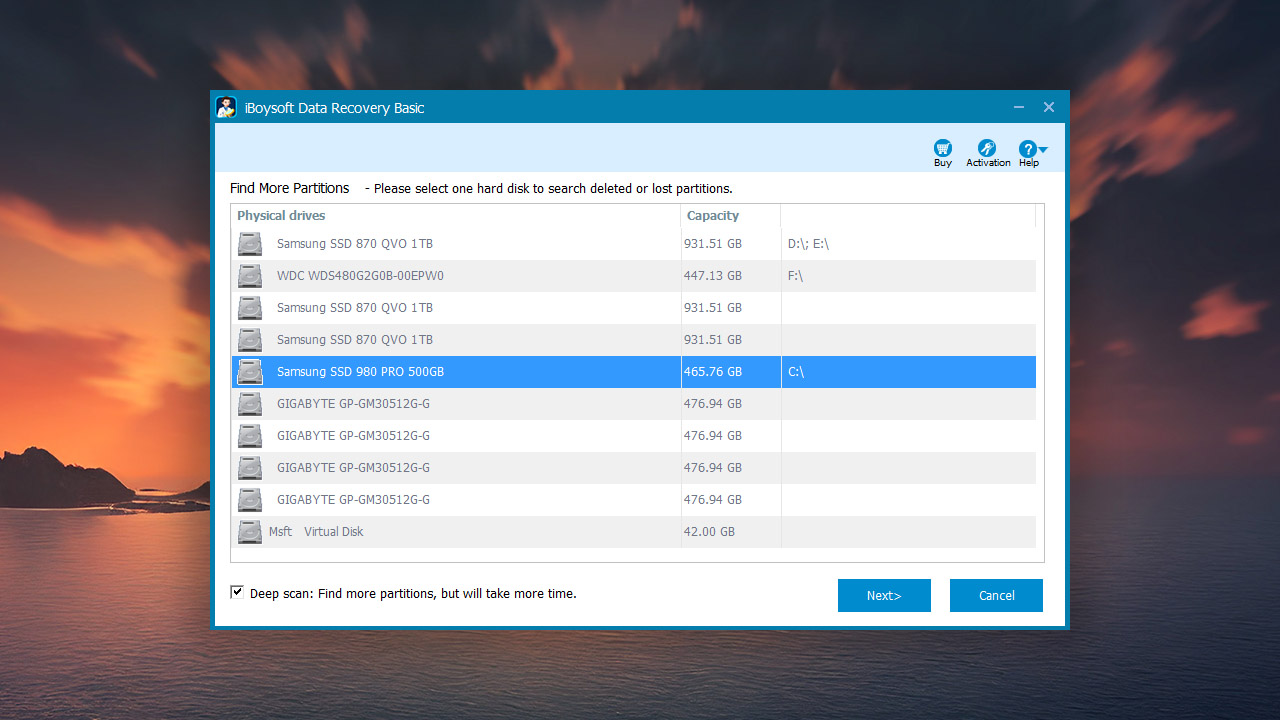The width and height of the screenshot is (1280, 720).
Task: Click the Msft Virtual Disk drive icon
Action: [x=250, y=532]
